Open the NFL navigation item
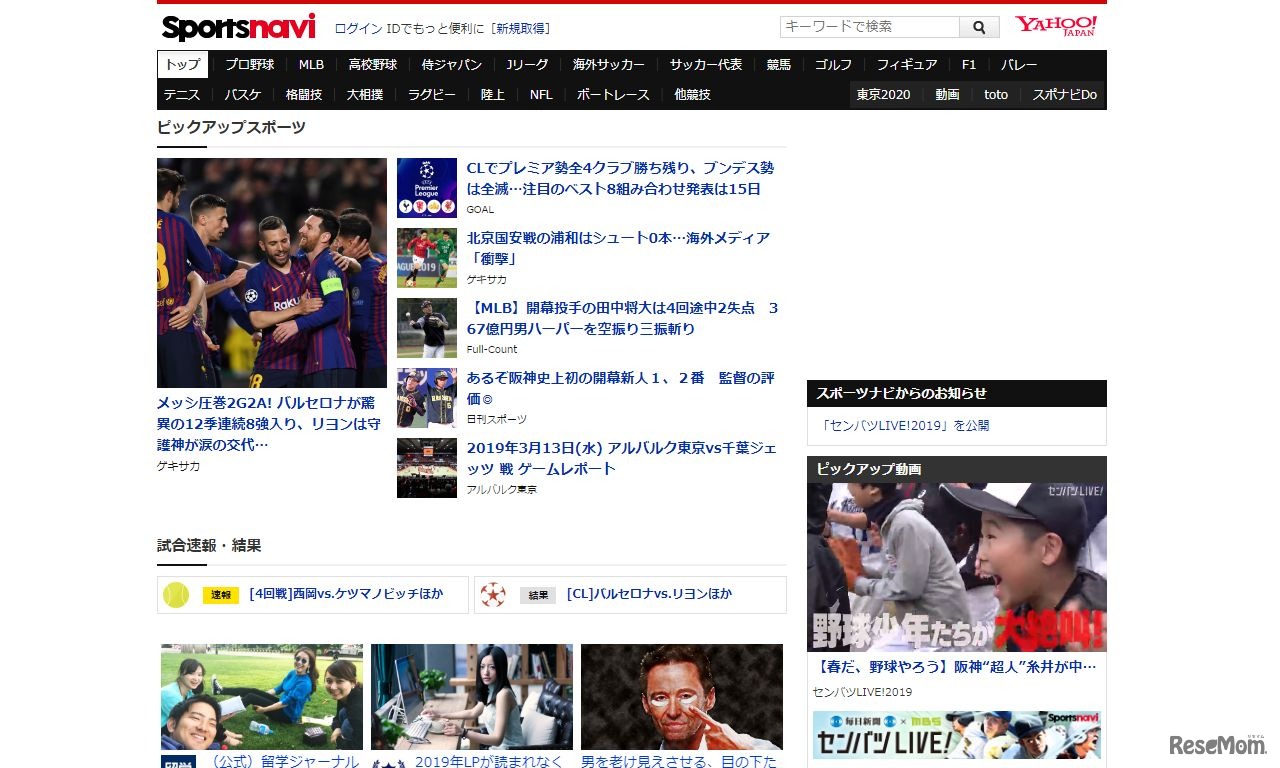Viewport: 1280px width, 768px height. coord(541,95)
